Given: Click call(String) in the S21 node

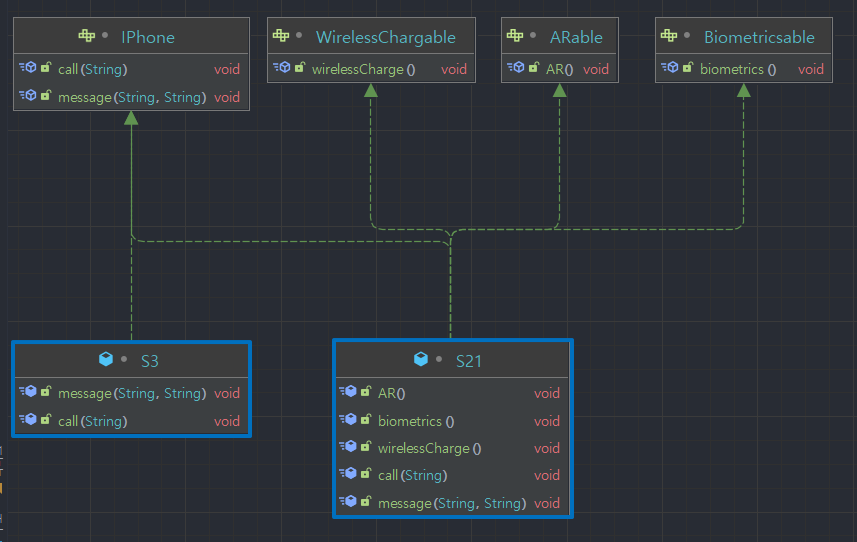Looking at the screenshot, I should coord(413,475).
